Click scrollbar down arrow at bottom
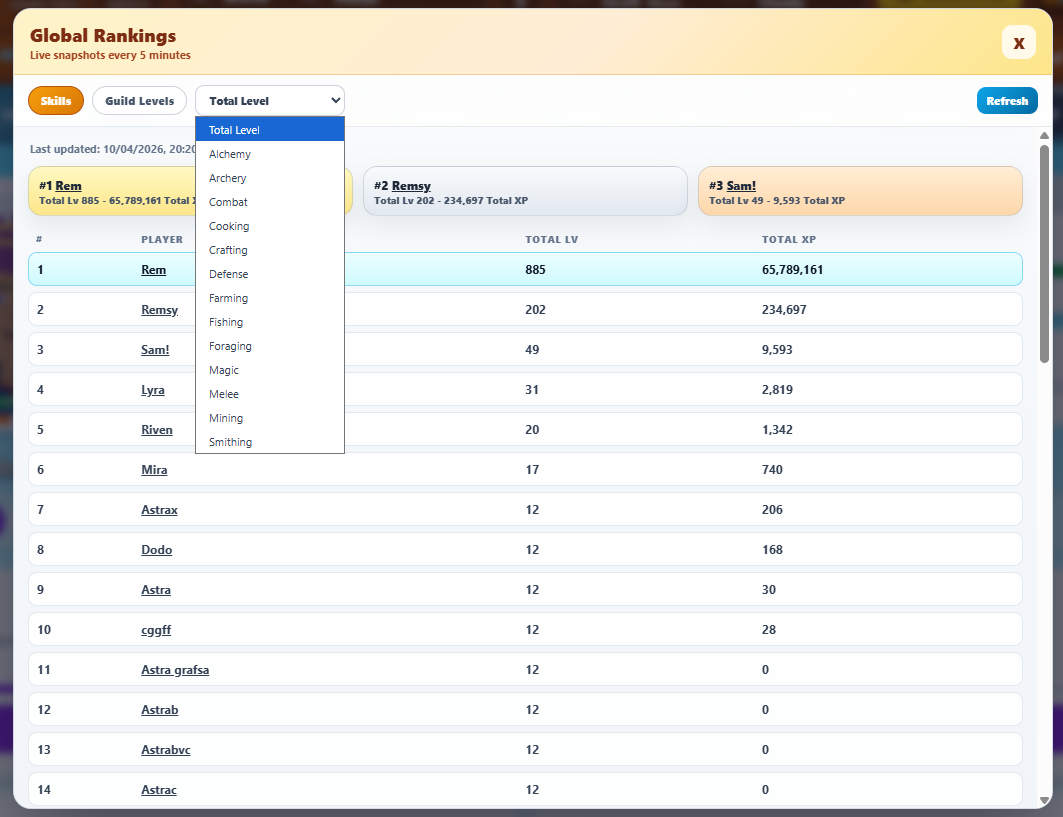This screenshot has width=1063, height=817. [1045, 800]
